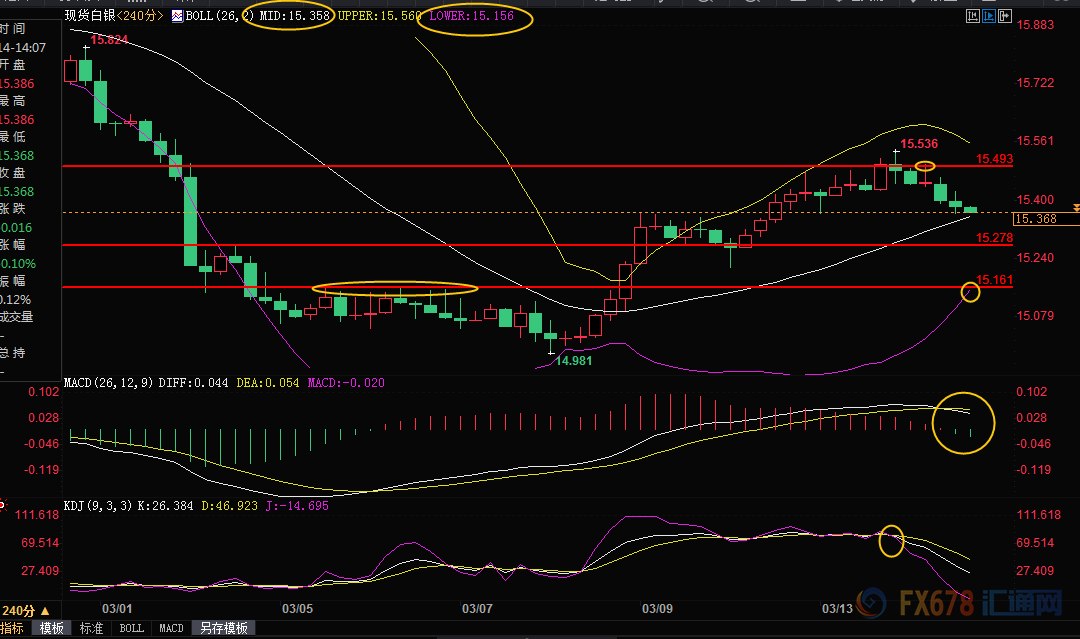The image size is (1080, 639).
Task: Click the first chart axis-fit icon at top right
Action: 972,16
